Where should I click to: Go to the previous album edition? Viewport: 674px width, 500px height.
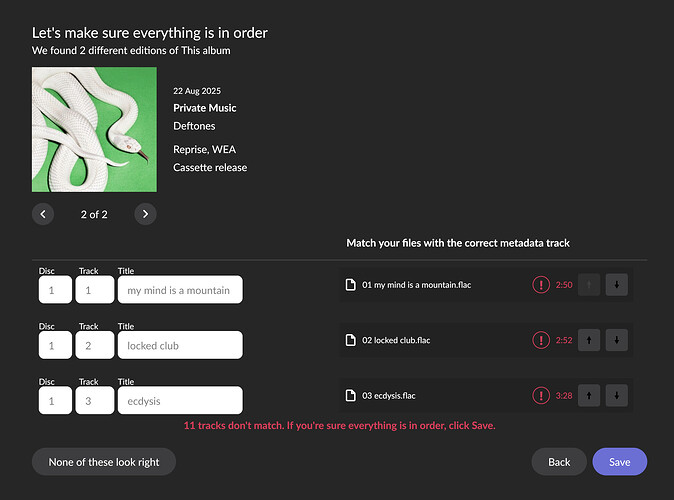43,214
